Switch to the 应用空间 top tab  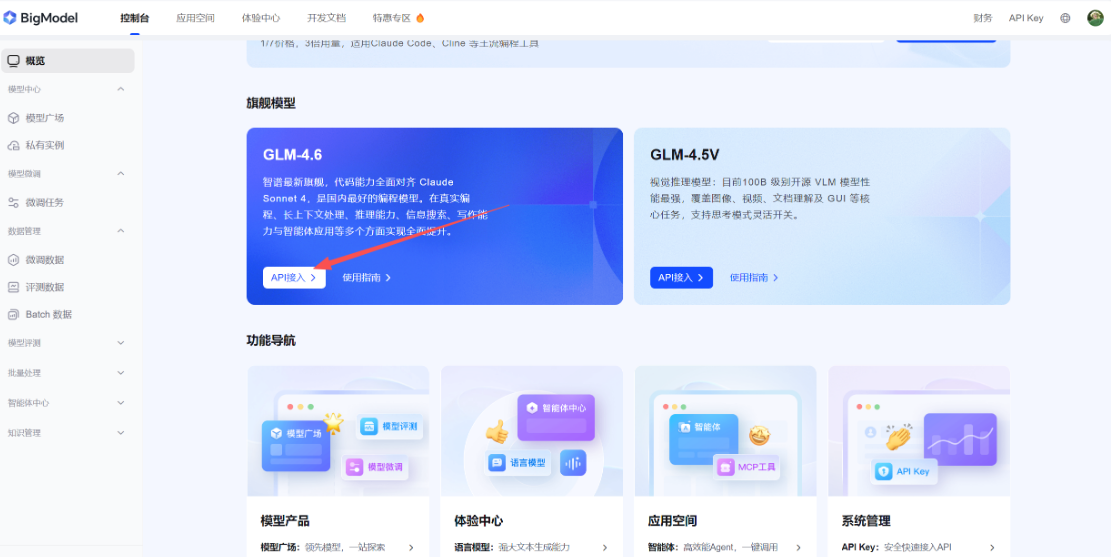(195, 18)
